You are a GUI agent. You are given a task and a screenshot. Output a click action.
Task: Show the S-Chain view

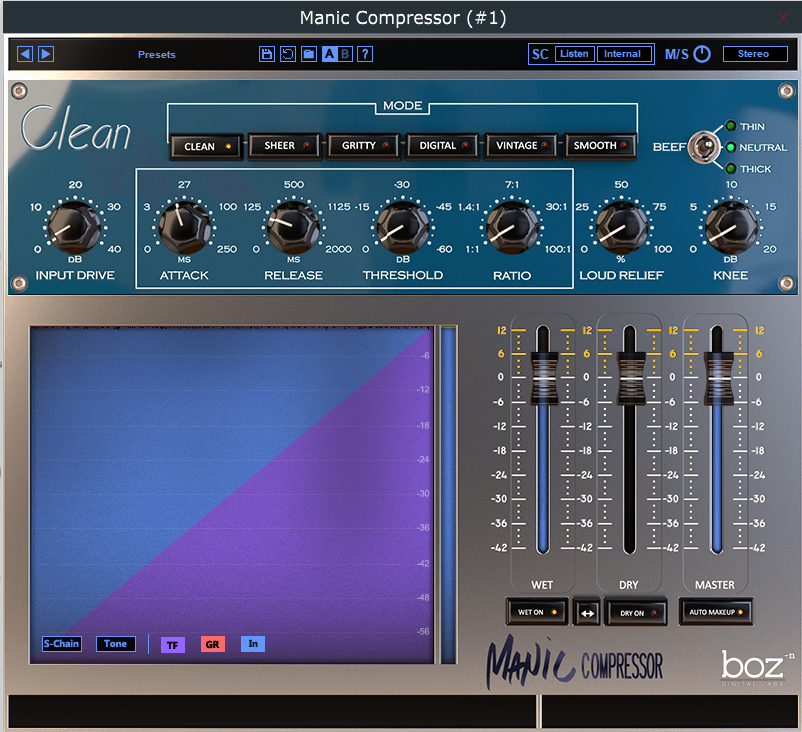(x=62, y=644)
